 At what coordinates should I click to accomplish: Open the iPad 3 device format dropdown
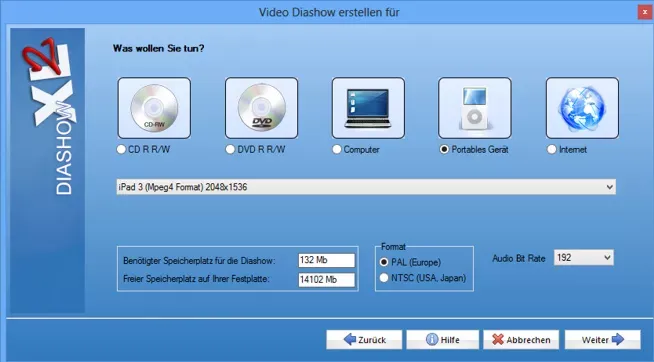point(366,187)
